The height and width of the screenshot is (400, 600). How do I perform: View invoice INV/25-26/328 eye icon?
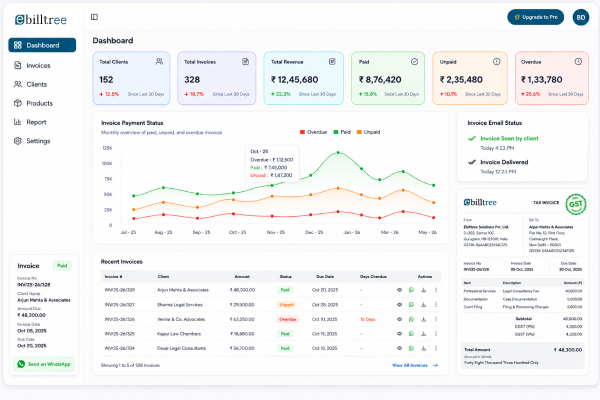click(399, 290)
